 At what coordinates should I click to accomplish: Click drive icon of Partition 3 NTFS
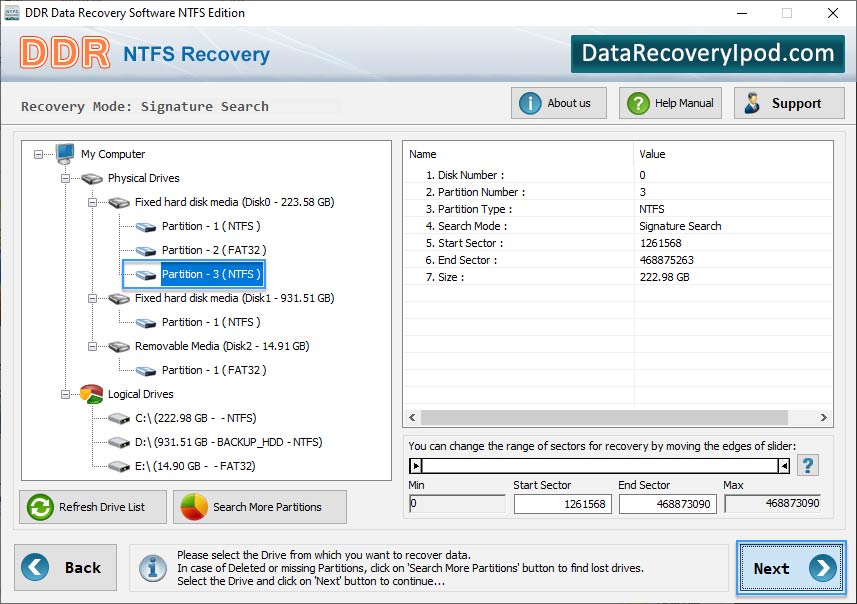point(146,275)
